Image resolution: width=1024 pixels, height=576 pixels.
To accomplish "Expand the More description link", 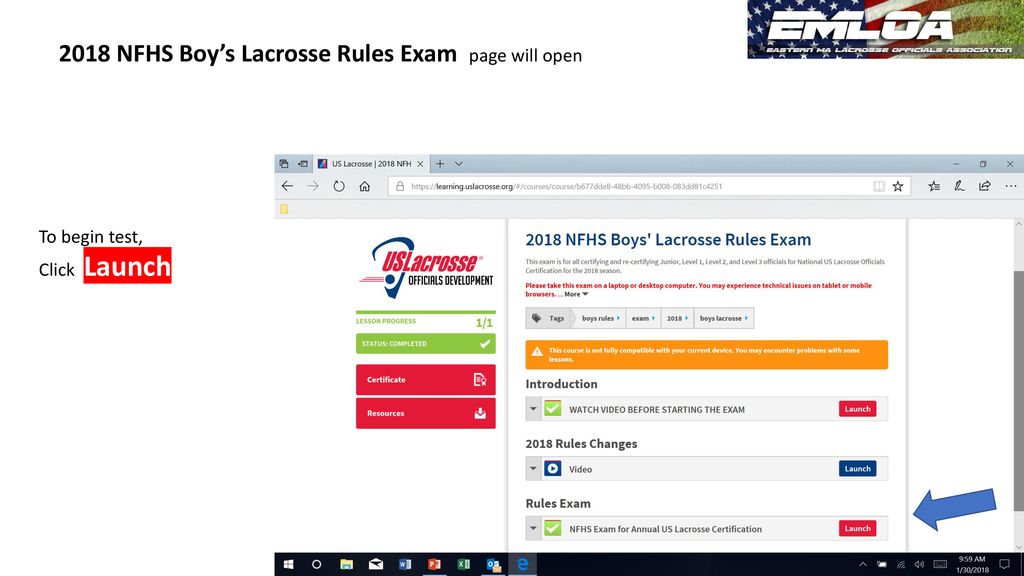I will [576, 295].
